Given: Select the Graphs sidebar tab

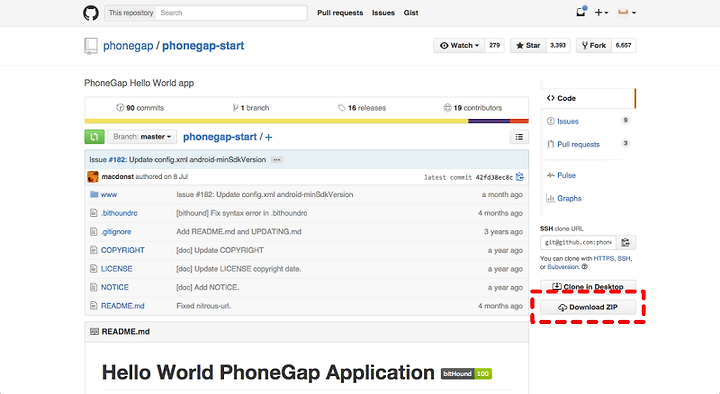Looking at the screenshot, I should [588, 198].
